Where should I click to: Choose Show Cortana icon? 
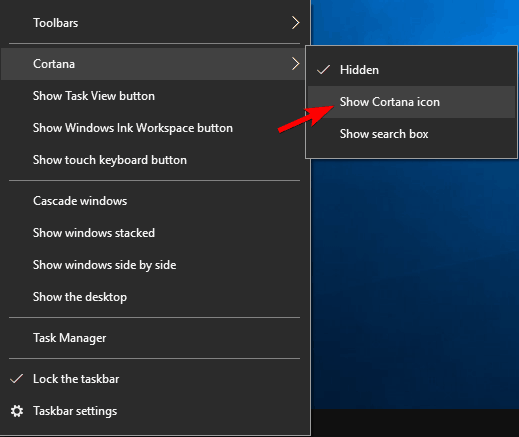(411, 102)
